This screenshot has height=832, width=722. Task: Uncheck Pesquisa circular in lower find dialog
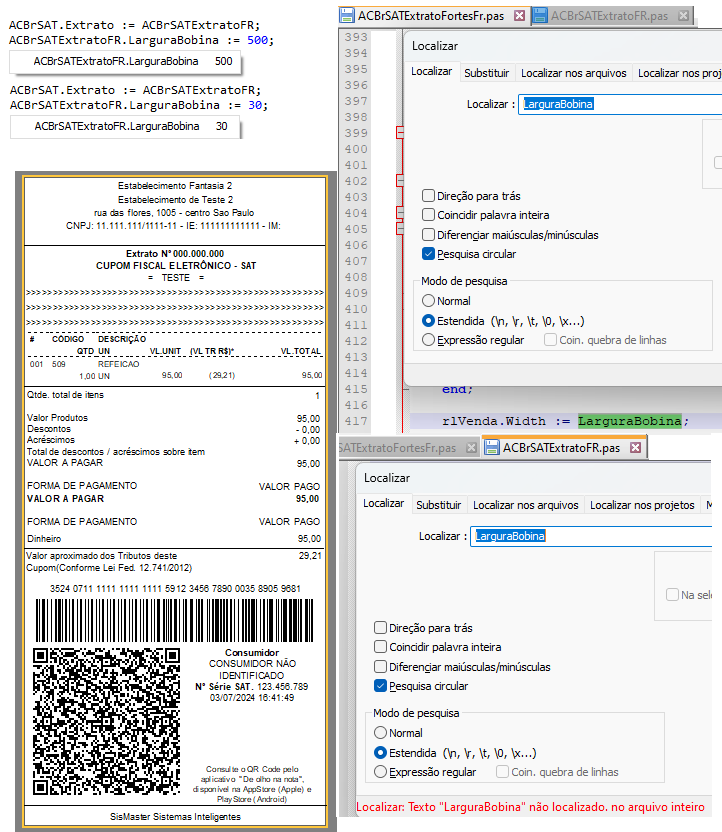(x=380, y=686)
